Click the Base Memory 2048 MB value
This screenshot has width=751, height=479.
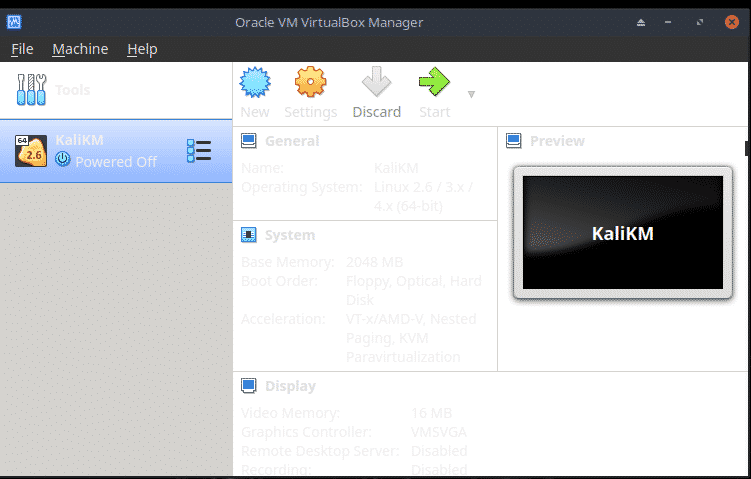point(375,262)
